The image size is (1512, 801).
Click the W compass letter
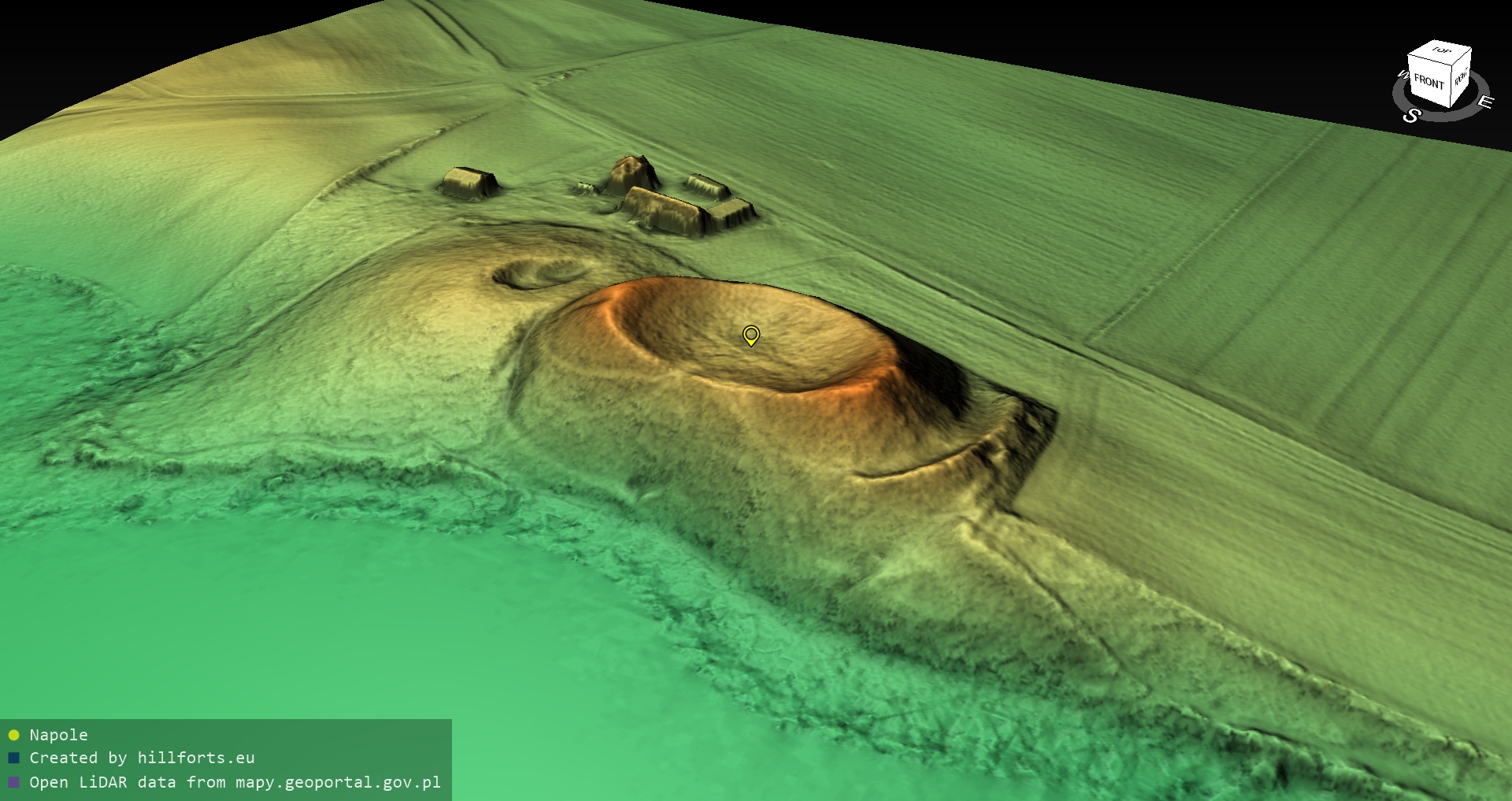(1402, 76)
